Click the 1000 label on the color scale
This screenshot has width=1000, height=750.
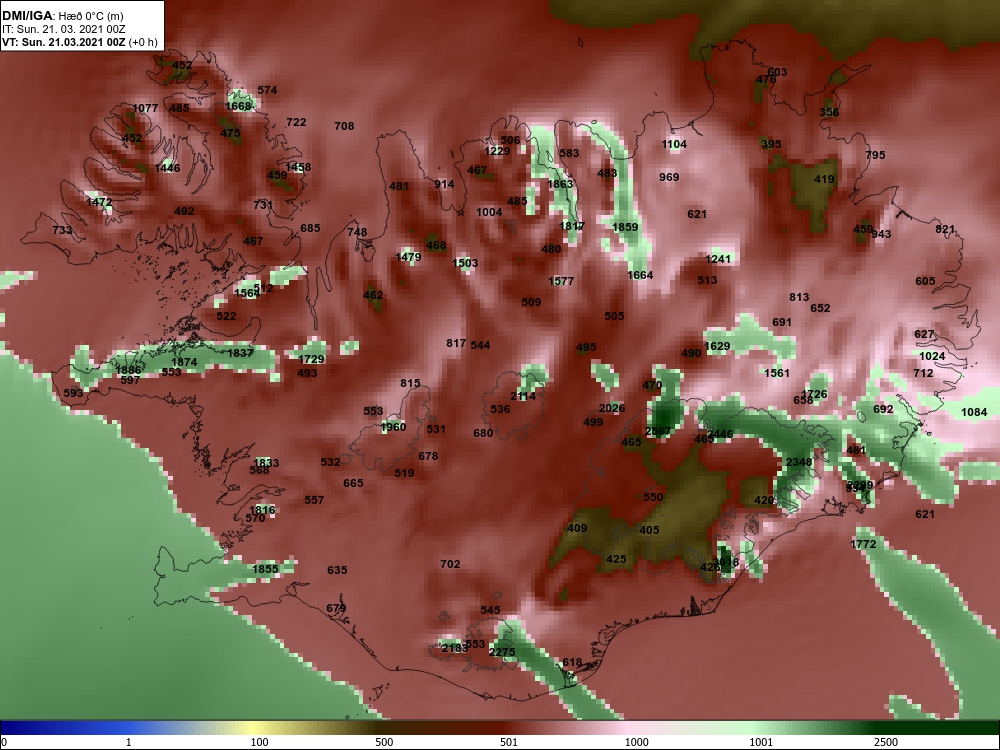[x=636, y=742]
